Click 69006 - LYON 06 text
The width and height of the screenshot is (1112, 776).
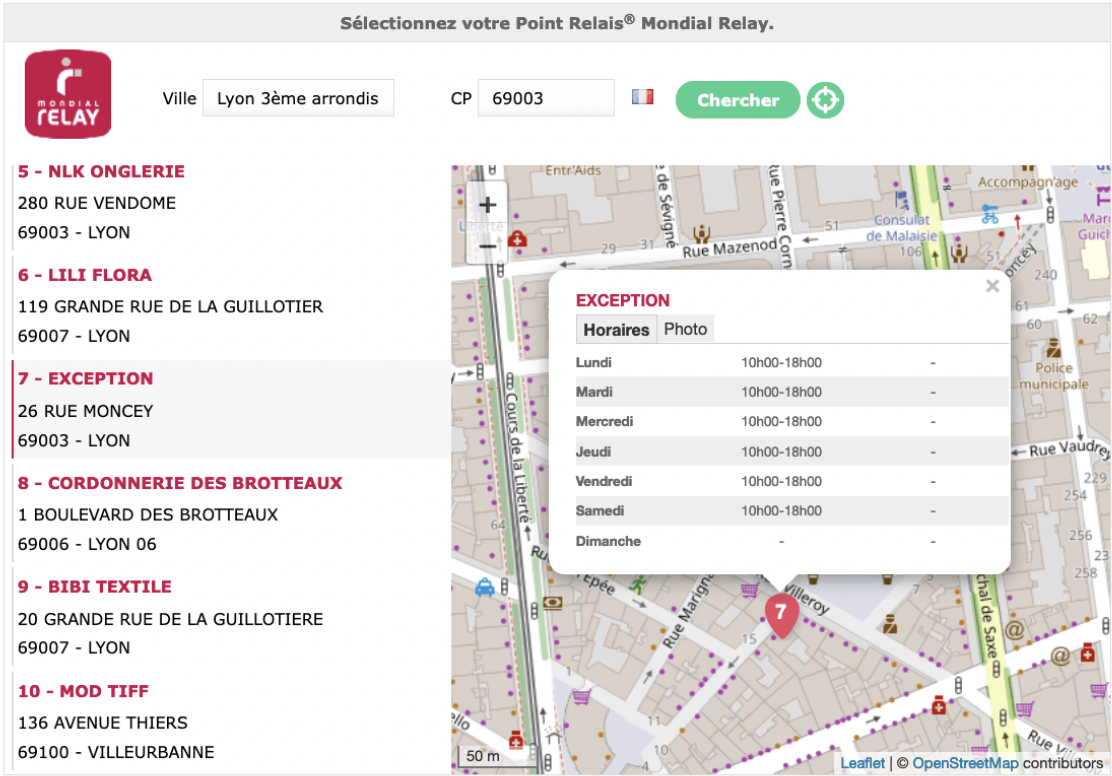tap(87, 544)
